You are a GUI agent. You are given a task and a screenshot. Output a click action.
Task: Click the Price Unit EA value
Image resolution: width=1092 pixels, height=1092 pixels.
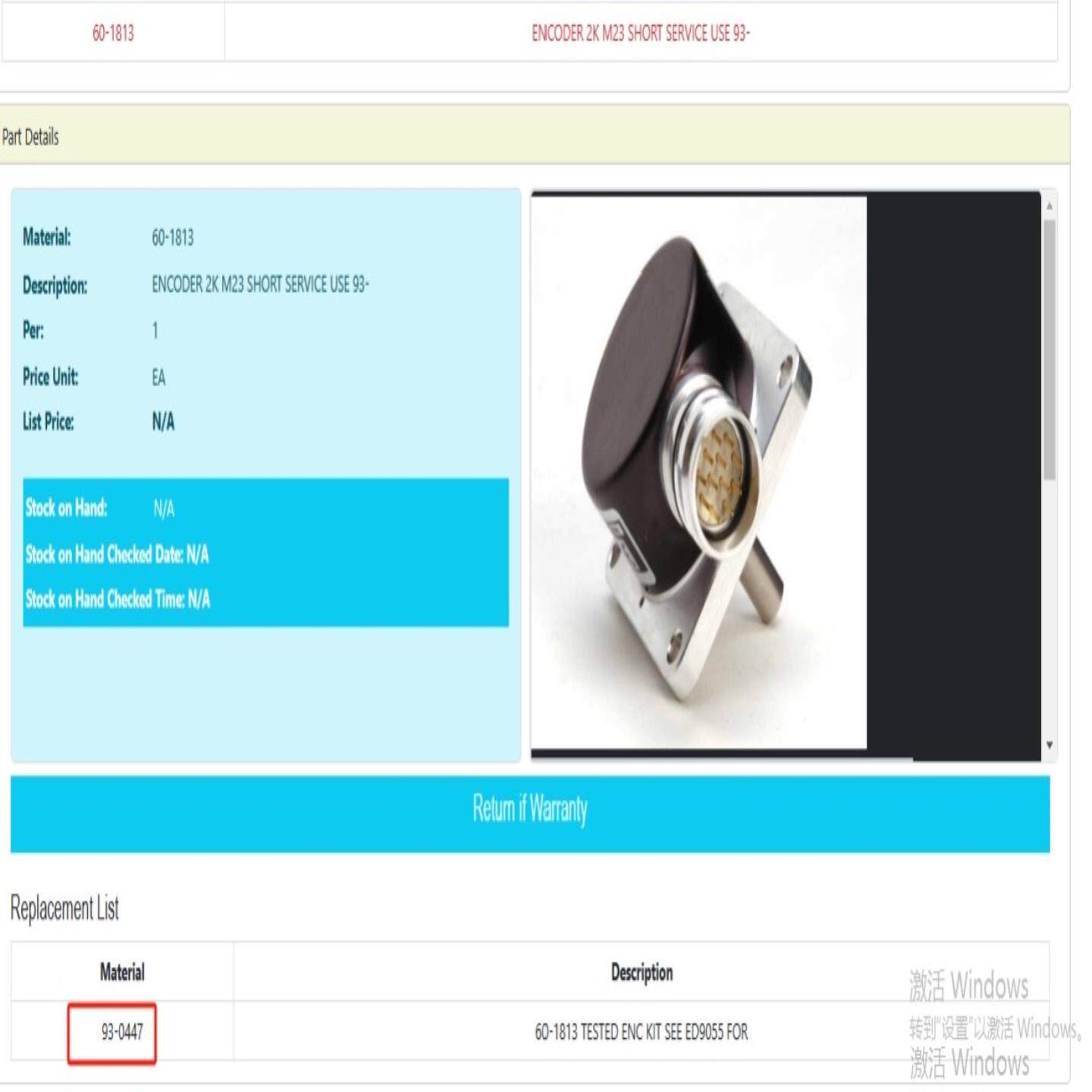(158, 377)
